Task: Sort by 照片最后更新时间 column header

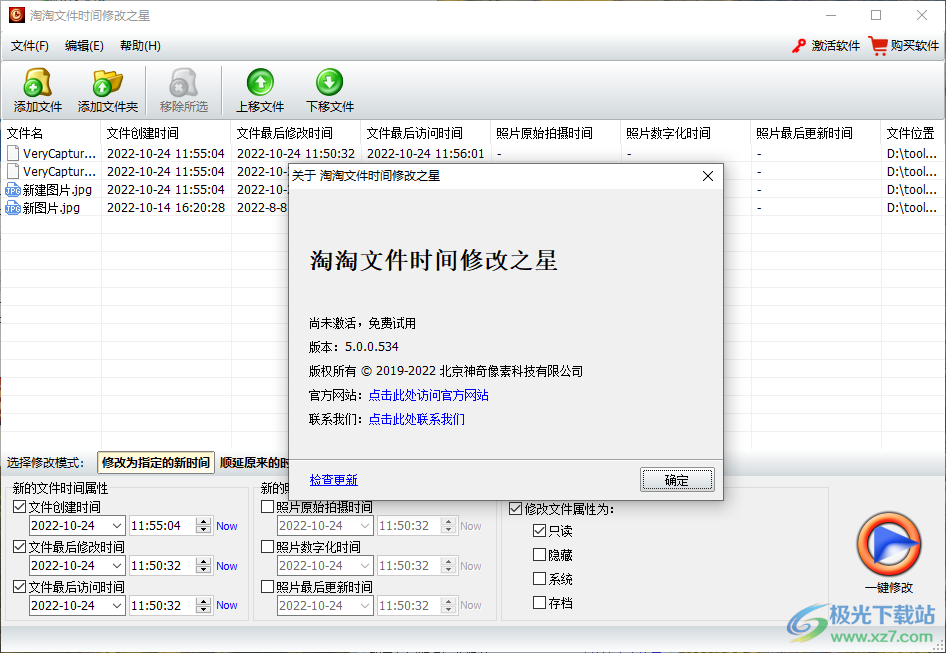Action: pos(815,133)
